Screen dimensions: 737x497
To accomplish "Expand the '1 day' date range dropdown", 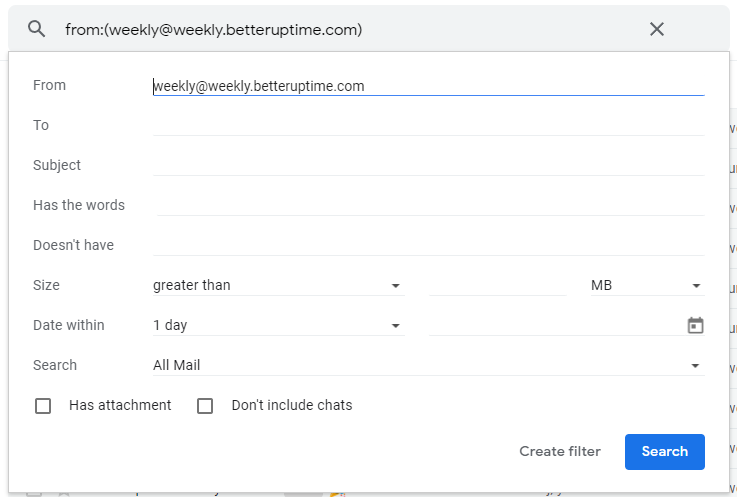I will pos(277,326).
